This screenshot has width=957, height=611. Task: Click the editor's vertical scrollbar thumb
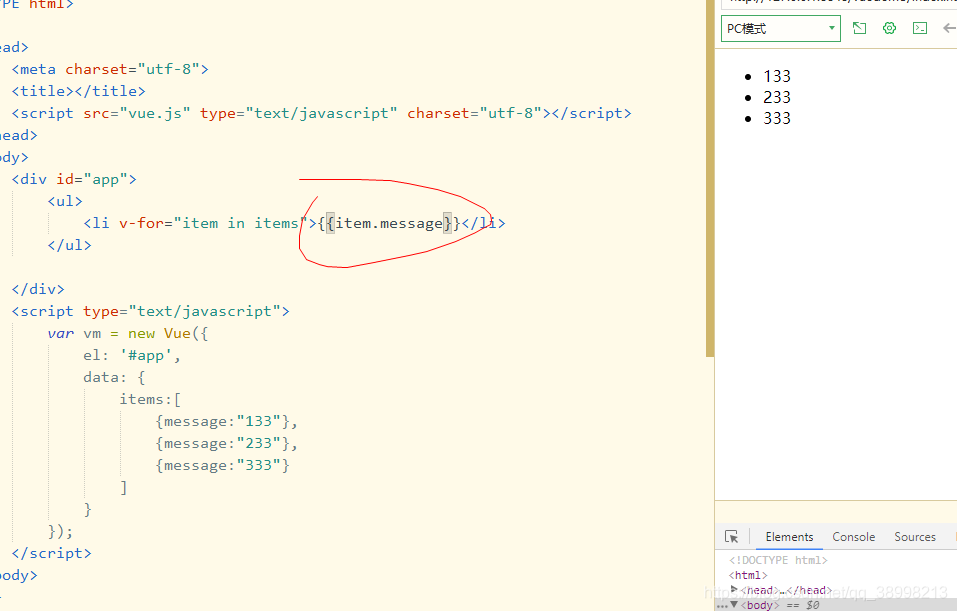coord(710,178)
